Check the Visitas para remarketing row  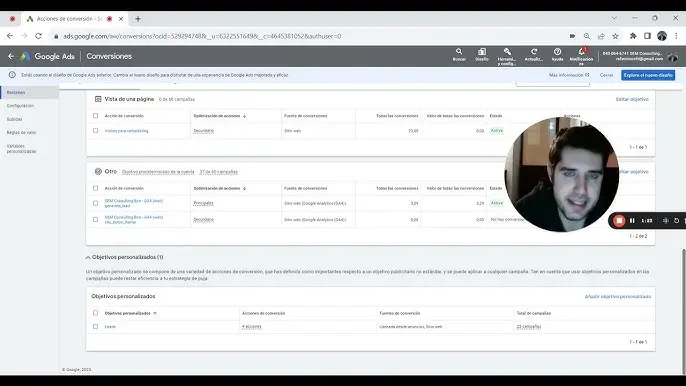[x=95, y=131]
